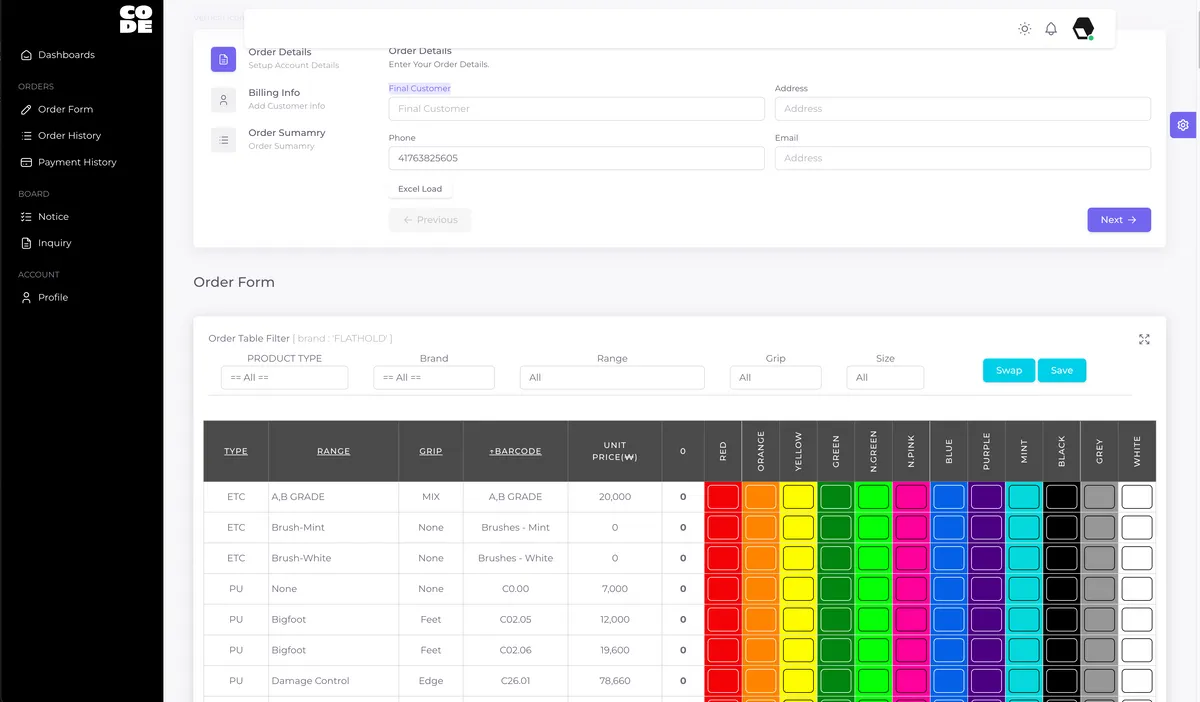The height and width of the screenshot is (702, 1200).
Task: Click the Final Customer input field
Action: [x=576, y=109]
